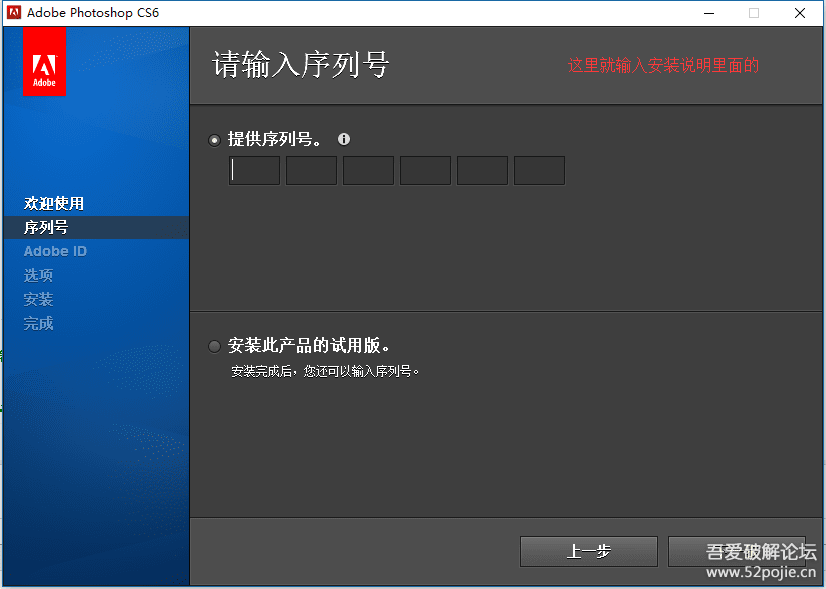Focus the second serial number field
Viewport: 826px width, 589px height.
[311, 170]
